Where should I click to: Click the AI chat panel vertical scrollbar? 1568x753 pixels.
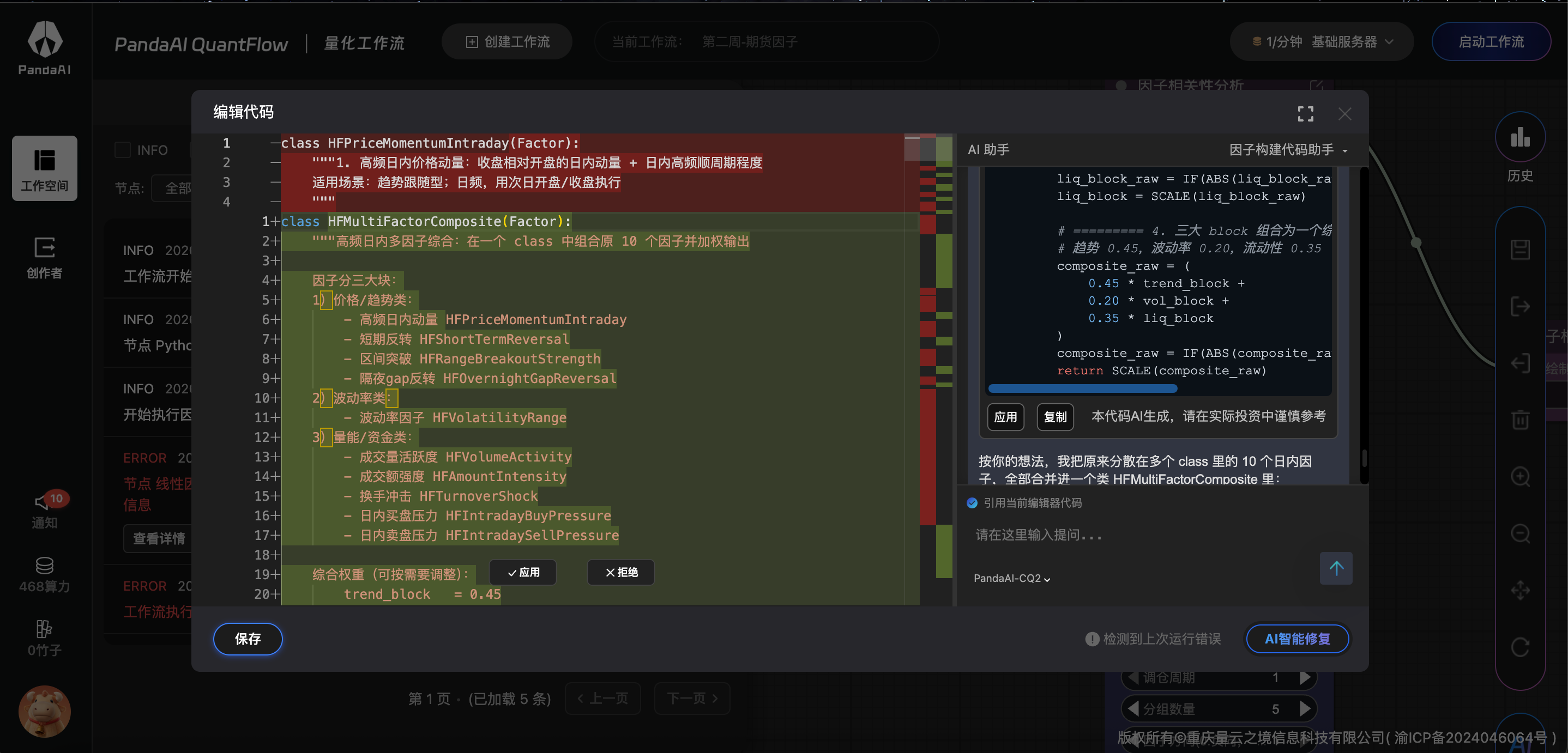[x=1364, y=459]
